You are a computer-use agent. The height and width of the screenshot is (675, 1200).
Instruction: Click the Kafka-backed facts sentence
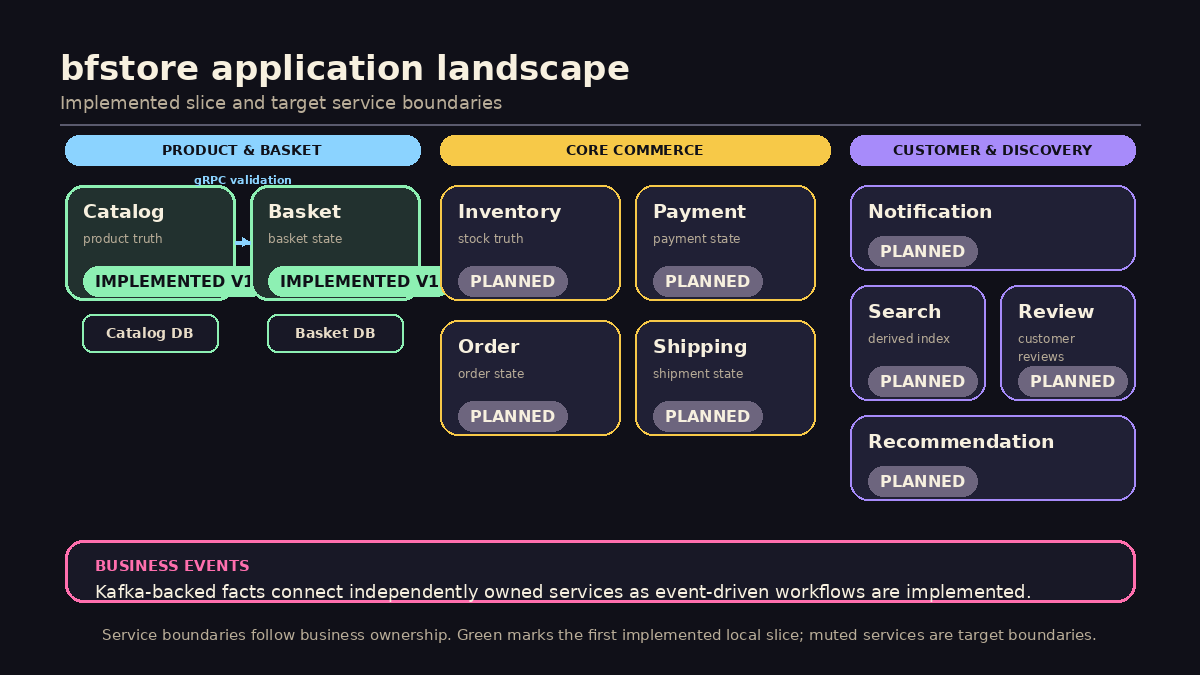tap(563, 592)
